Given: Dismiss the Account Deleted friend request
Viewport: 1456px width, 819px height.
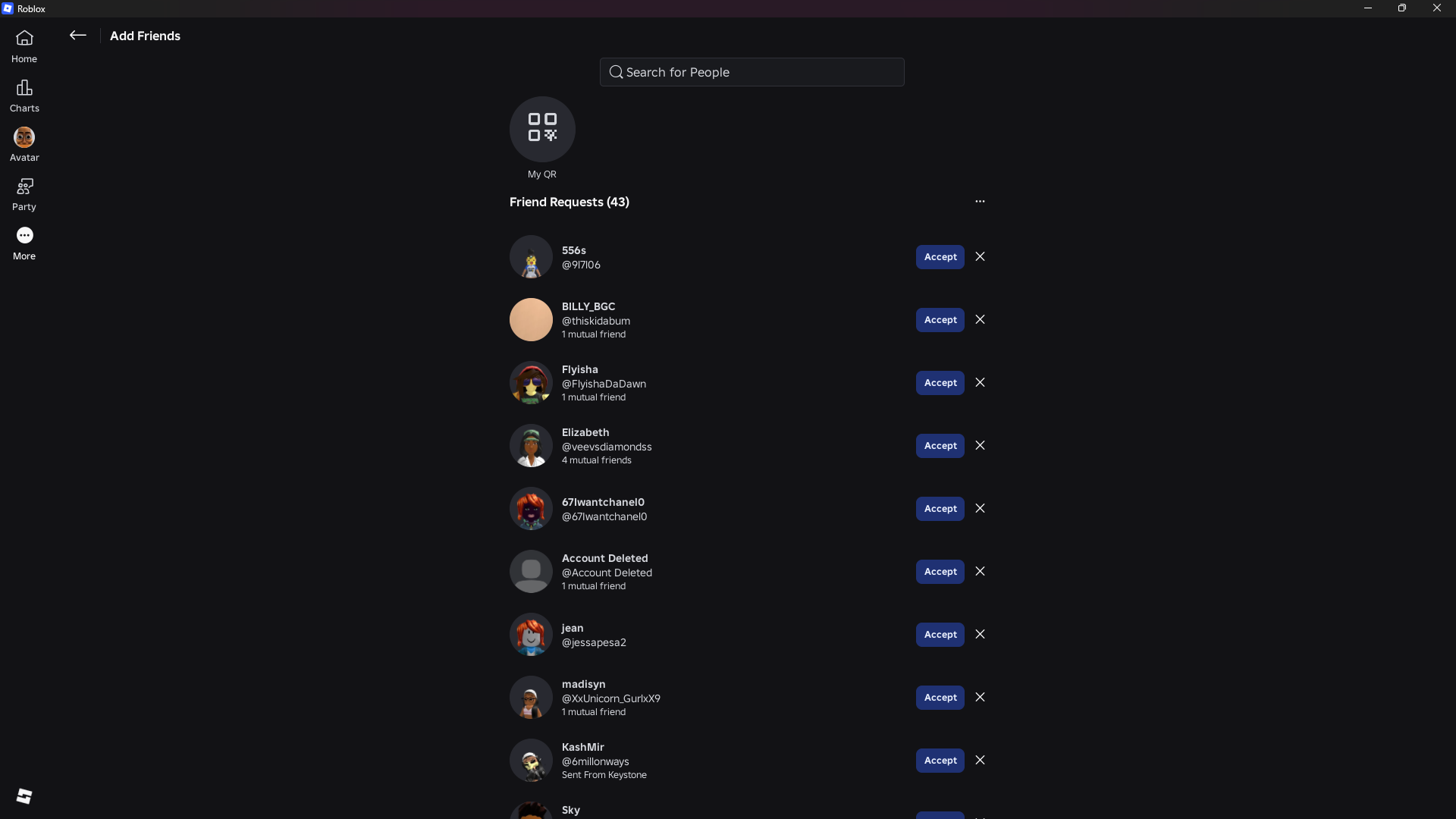Looking at the screenshot, I should [x=980, y=572].
